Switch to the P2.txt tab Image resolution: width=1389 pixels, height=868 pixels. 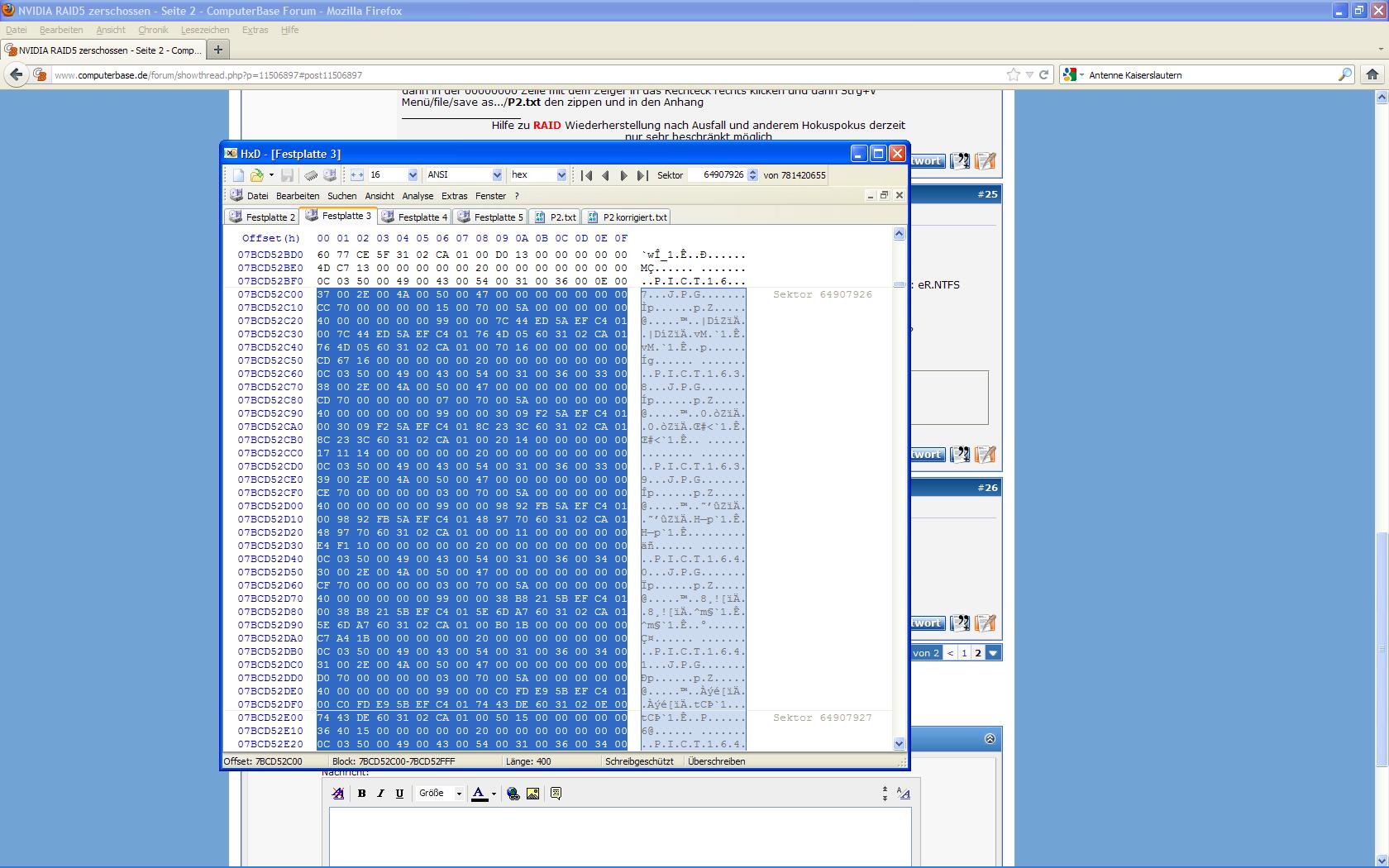click(x=556, y=217)
